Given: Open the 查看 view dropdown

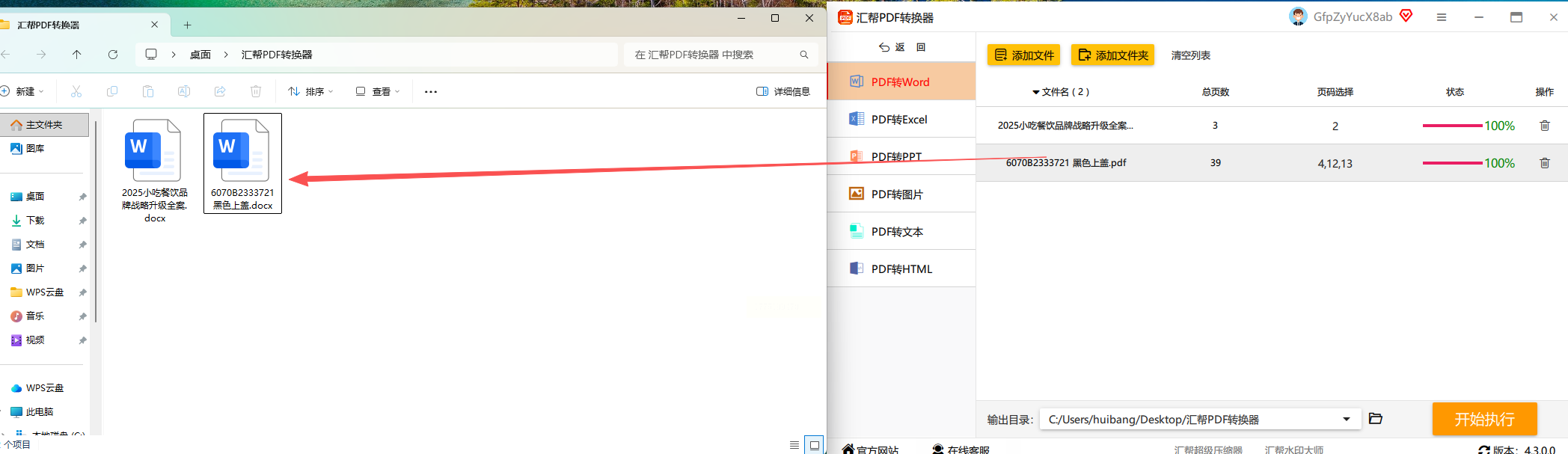Looking at the screenshot, I should pyautogui.click(x=378, y=91).
